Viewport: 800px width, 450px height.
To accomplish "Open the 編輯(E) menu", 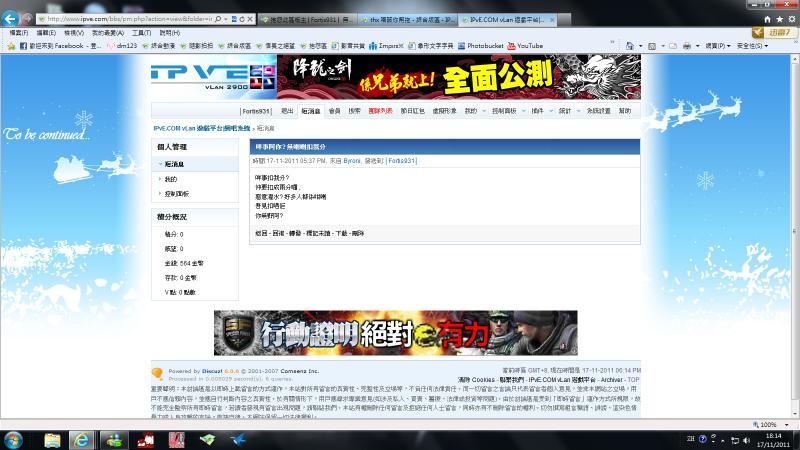I will 46,33.
